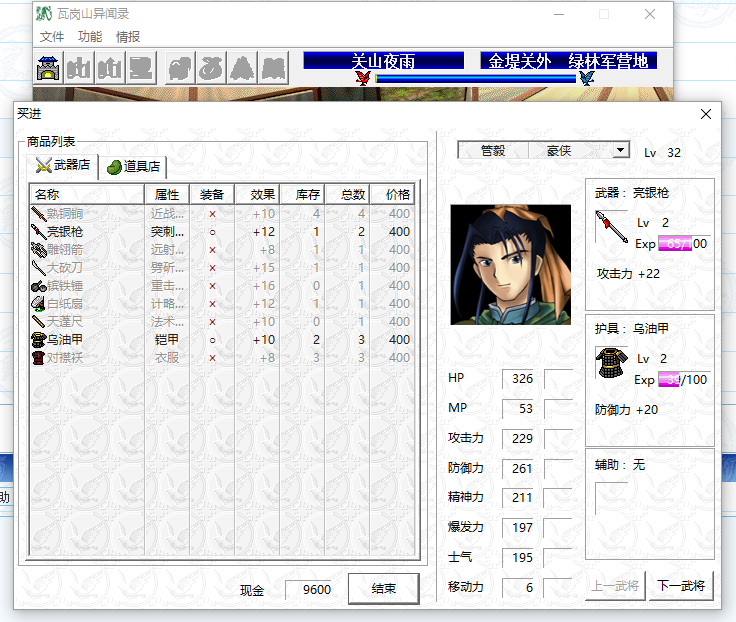736x622 pixels.
Task: Select the 白纸扇 row name
Action: tap(65, 304)
